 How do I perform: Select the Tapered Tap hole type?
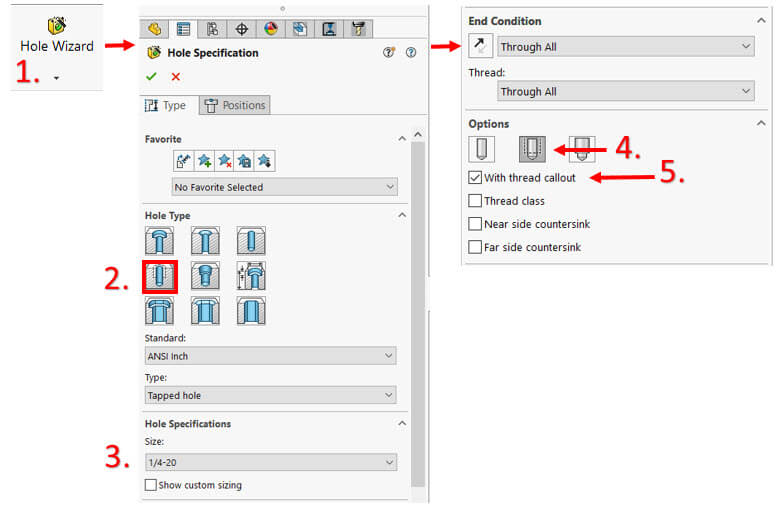[x=205, y=276]
